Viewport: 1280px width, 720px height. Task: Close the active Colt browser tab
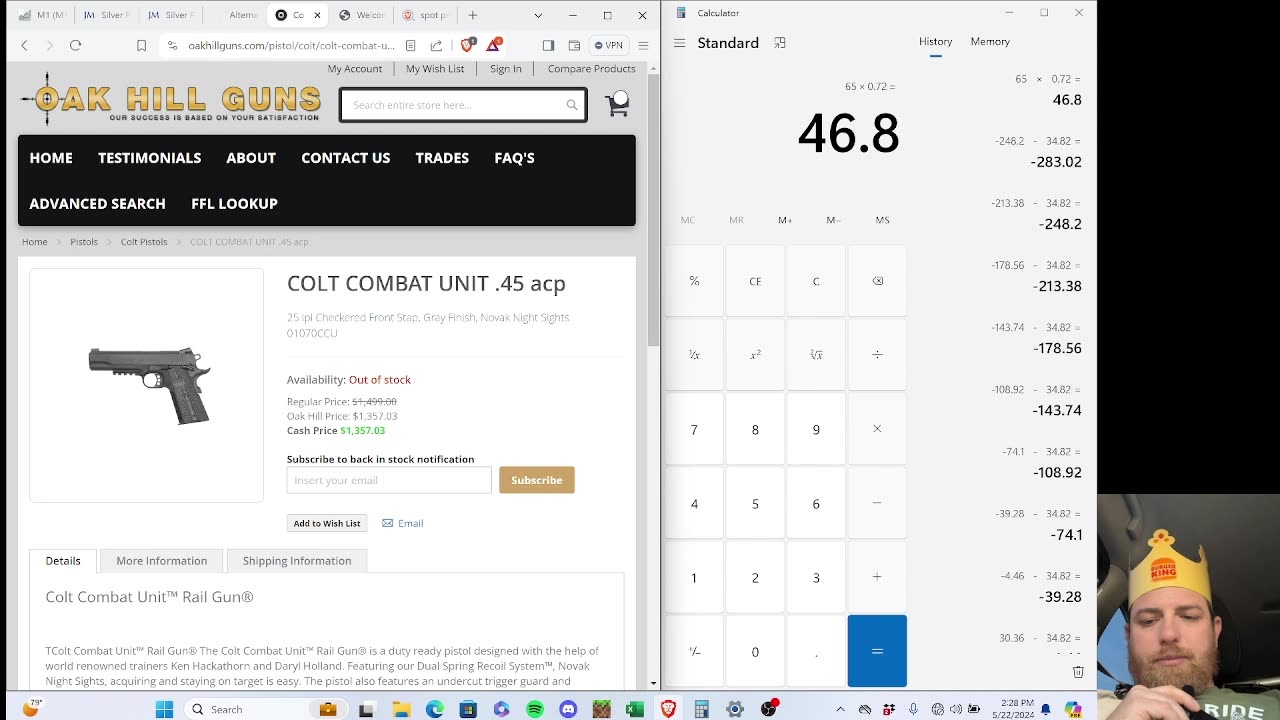pyautogui.click(x=317, y=15)
